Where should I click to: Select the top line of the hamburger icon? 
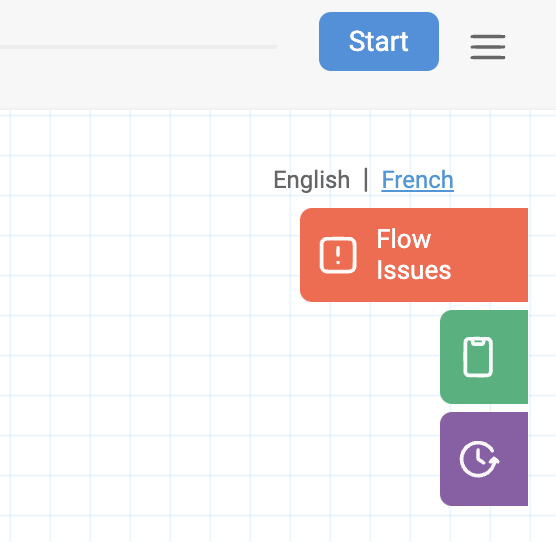point(488,37)
